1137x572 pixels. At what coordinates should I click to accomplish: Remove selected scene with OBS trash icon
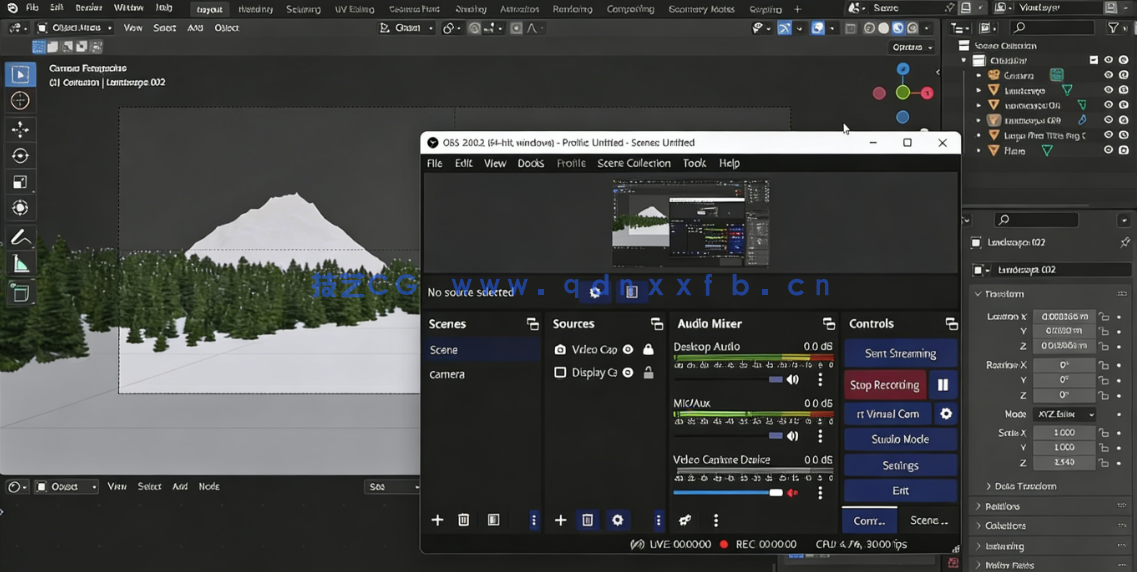[464, 520]
